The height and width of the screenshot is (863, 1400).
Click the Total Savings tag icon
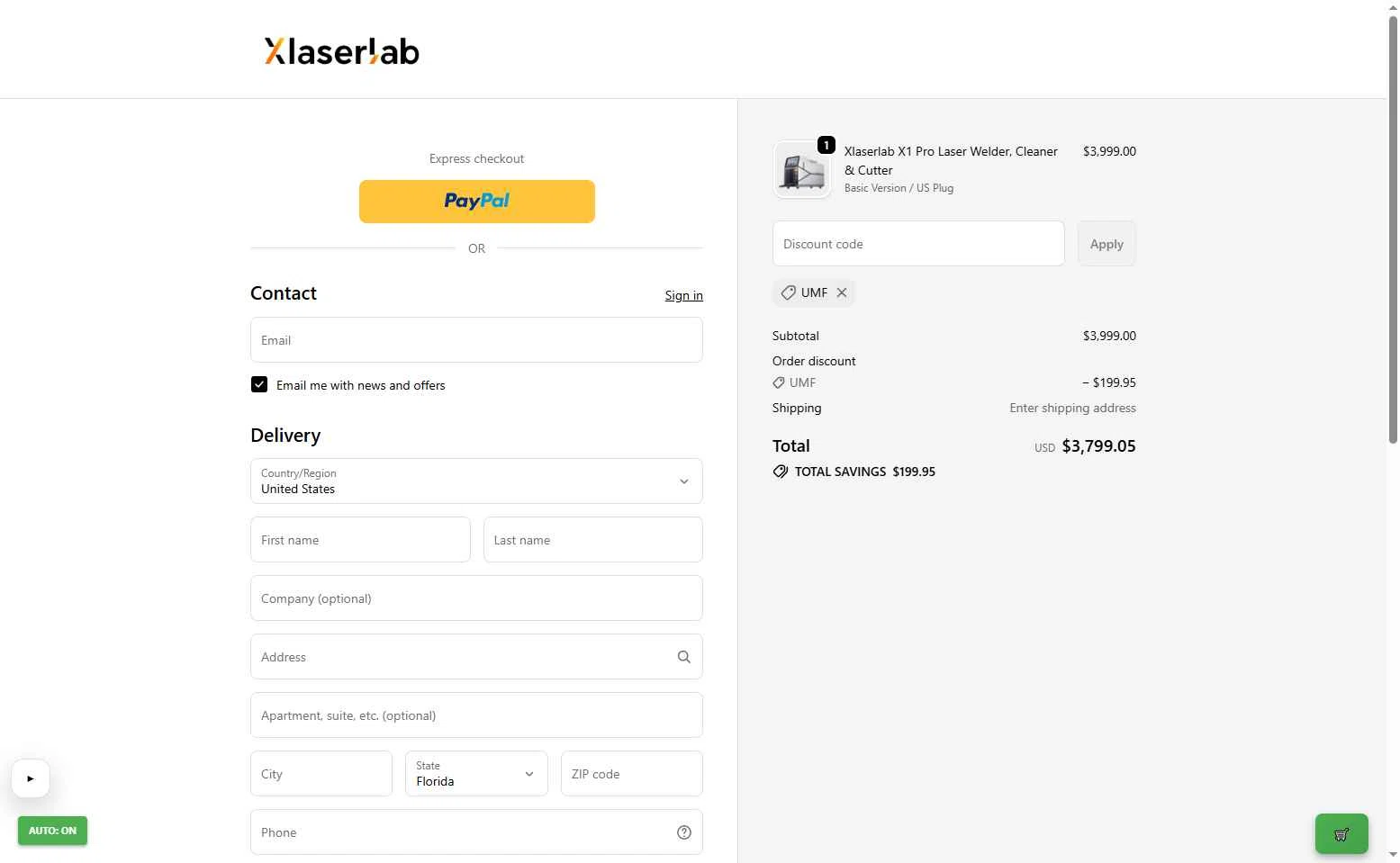(781, 472)
